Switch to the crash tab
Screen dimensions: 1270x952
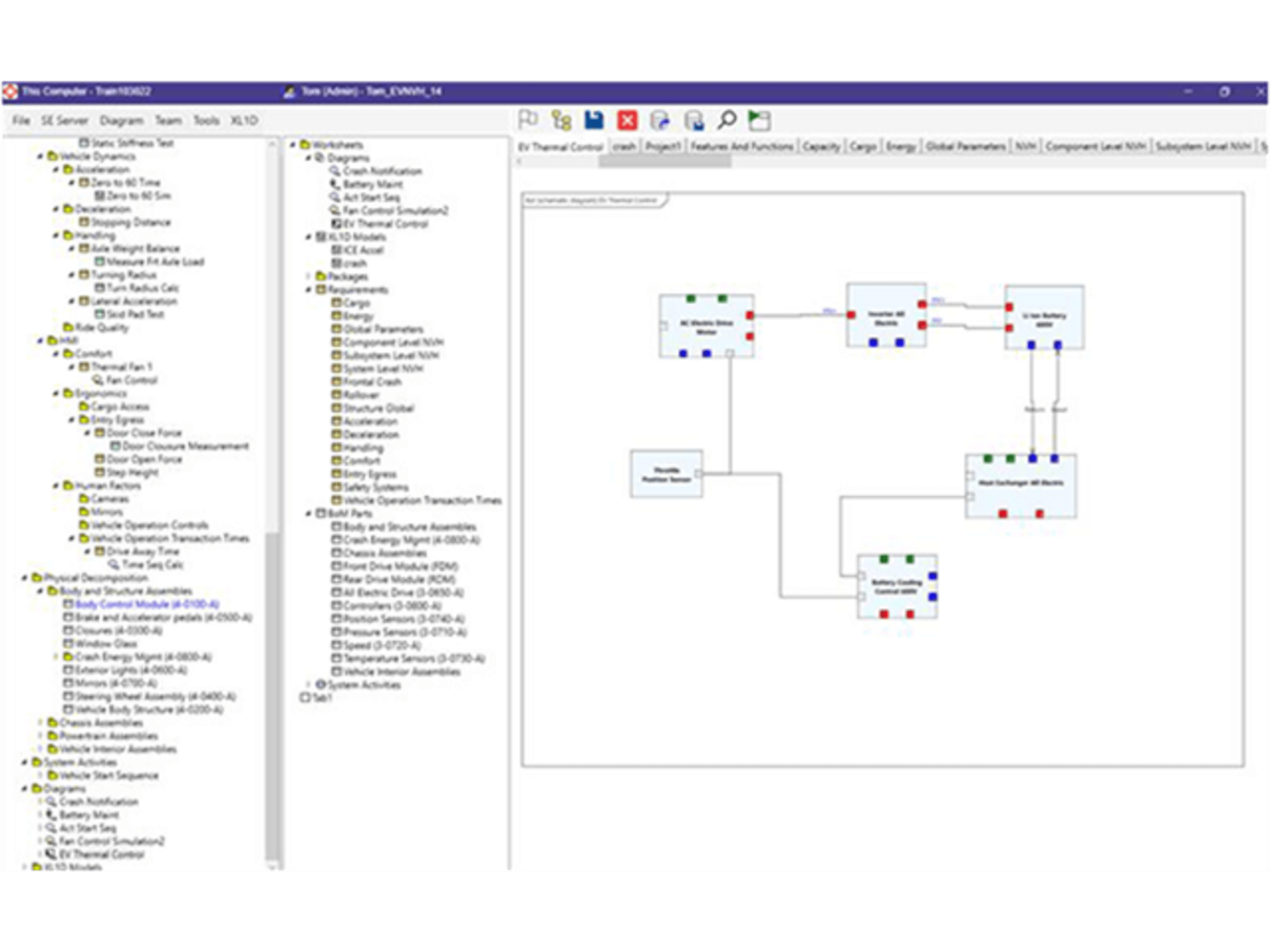tap(624, 146)
